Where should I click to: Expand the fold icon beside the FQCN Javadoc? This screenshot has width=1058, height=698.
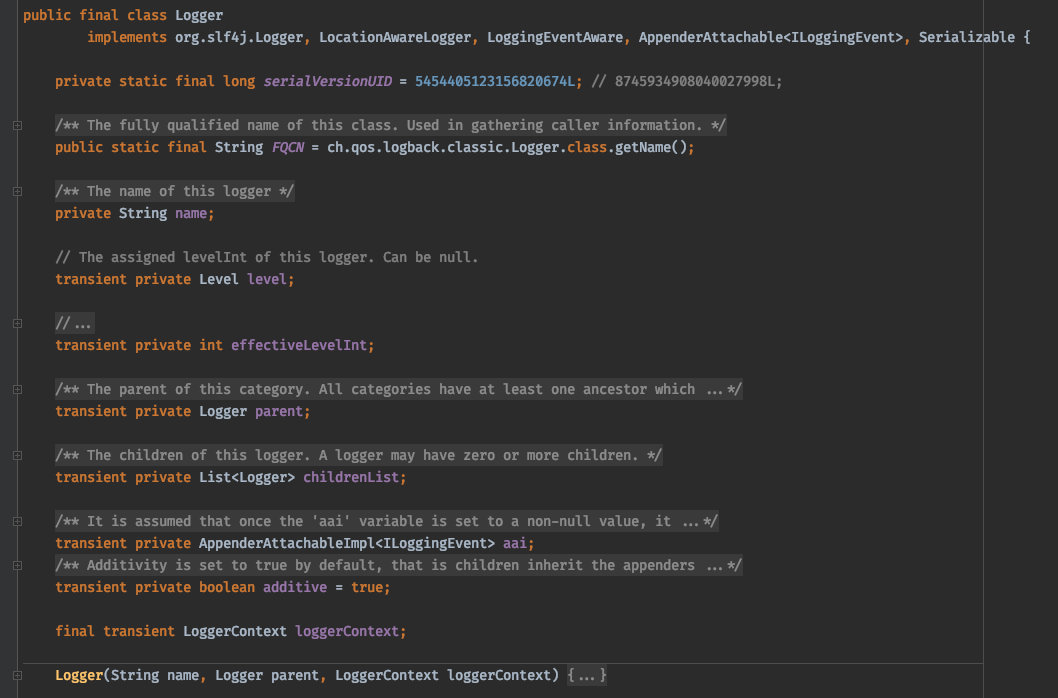pos(16,125)
